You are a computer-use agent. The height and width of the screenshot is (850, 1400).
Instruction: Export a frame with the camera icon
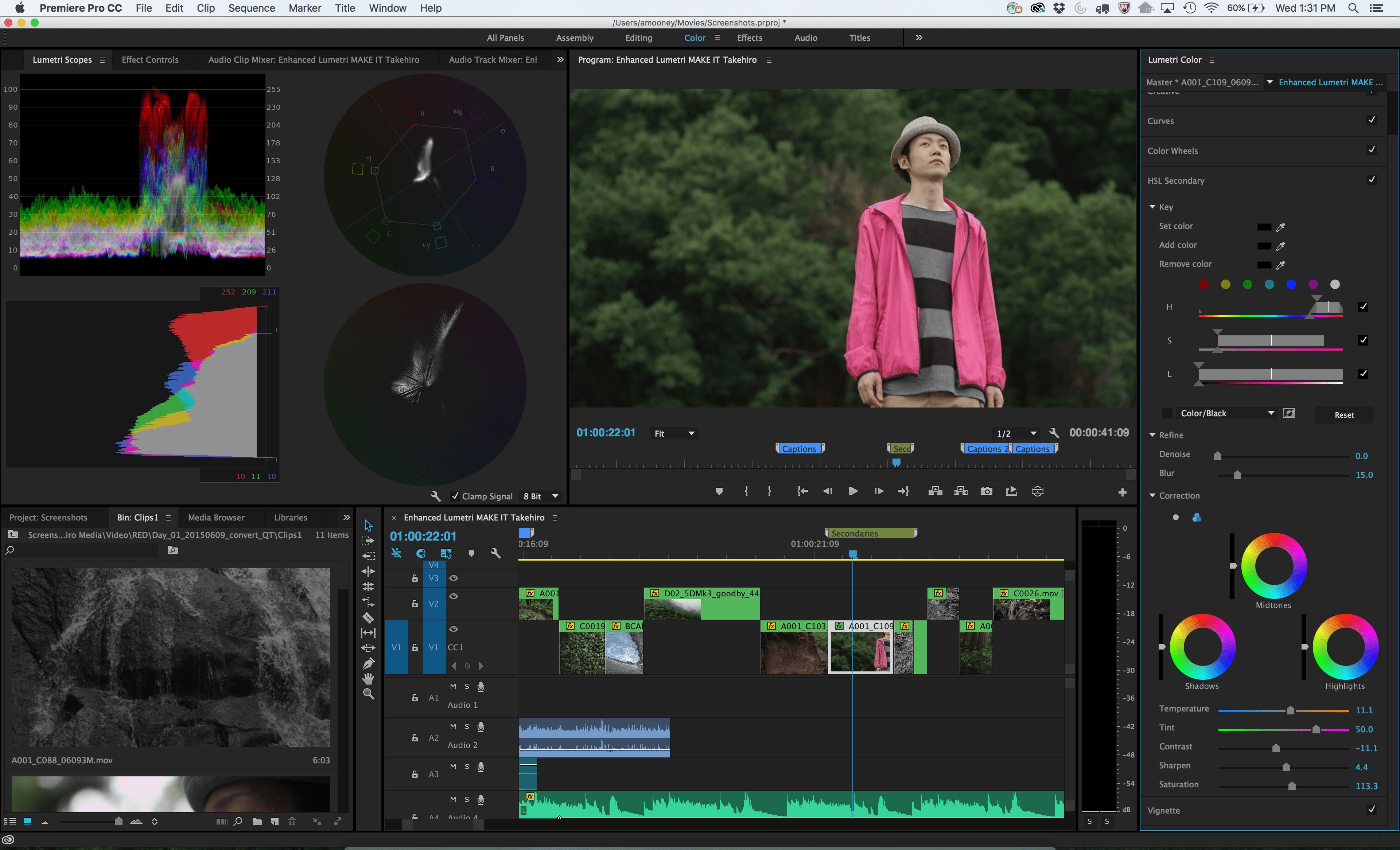[x=987, y=491]
